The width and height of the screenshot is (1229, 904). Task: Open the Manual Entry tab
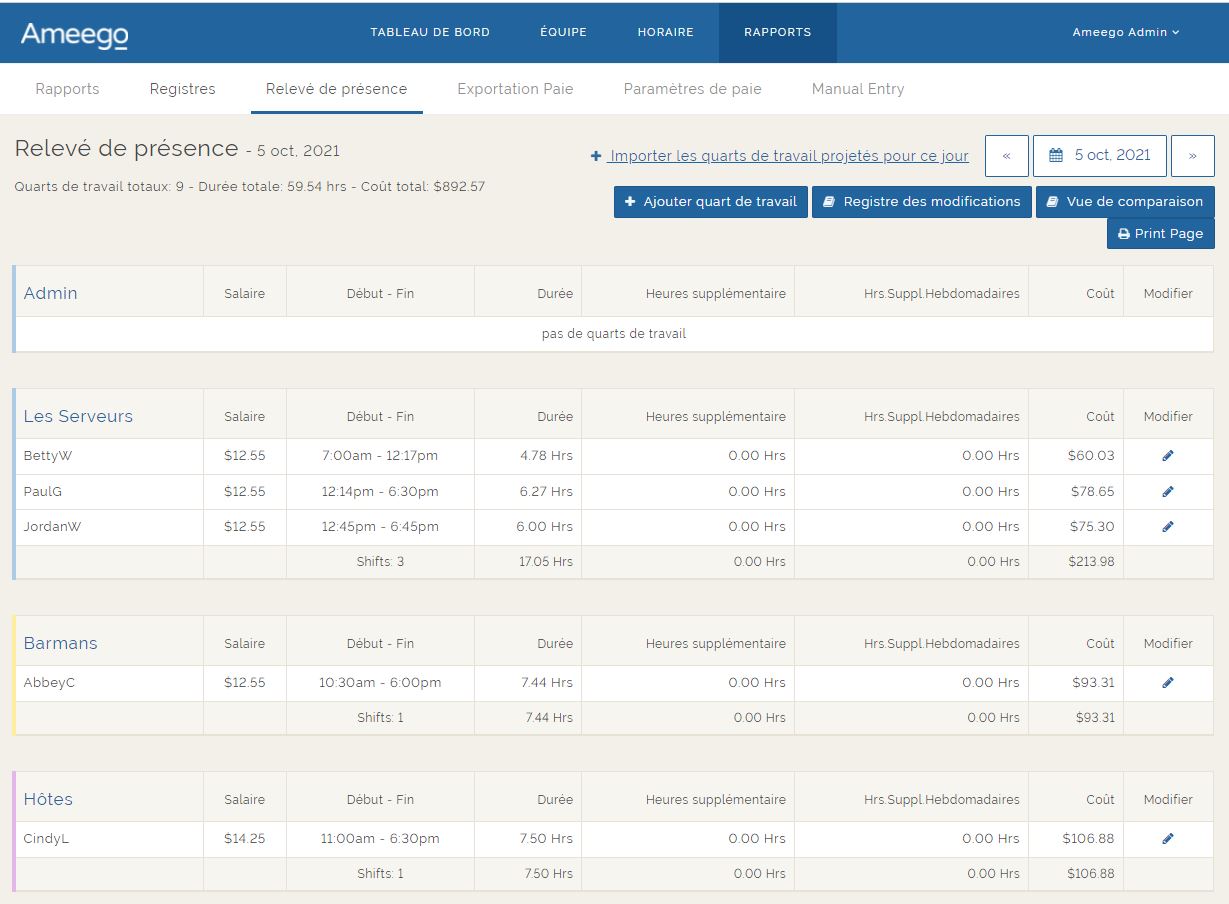click(857, 89)
